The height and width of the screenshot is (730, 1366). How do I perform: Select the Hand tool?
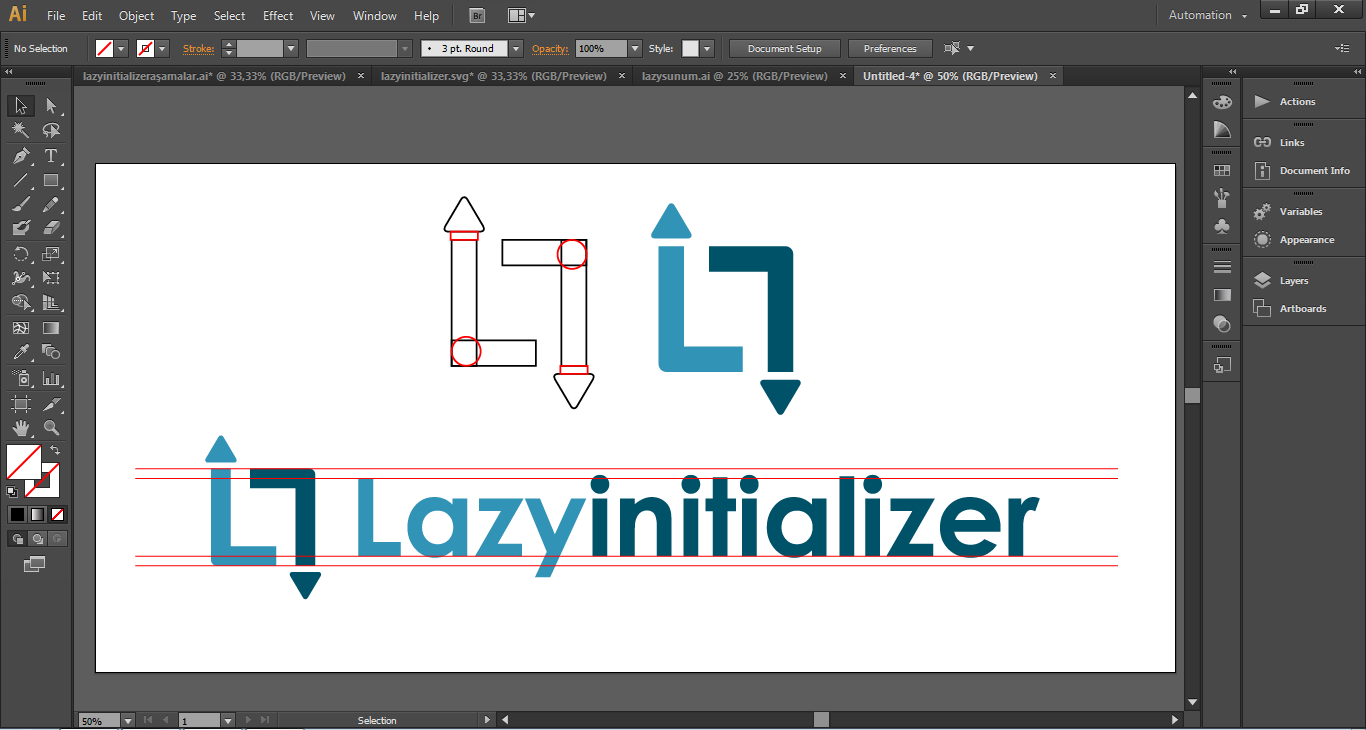tap(20, 428)
